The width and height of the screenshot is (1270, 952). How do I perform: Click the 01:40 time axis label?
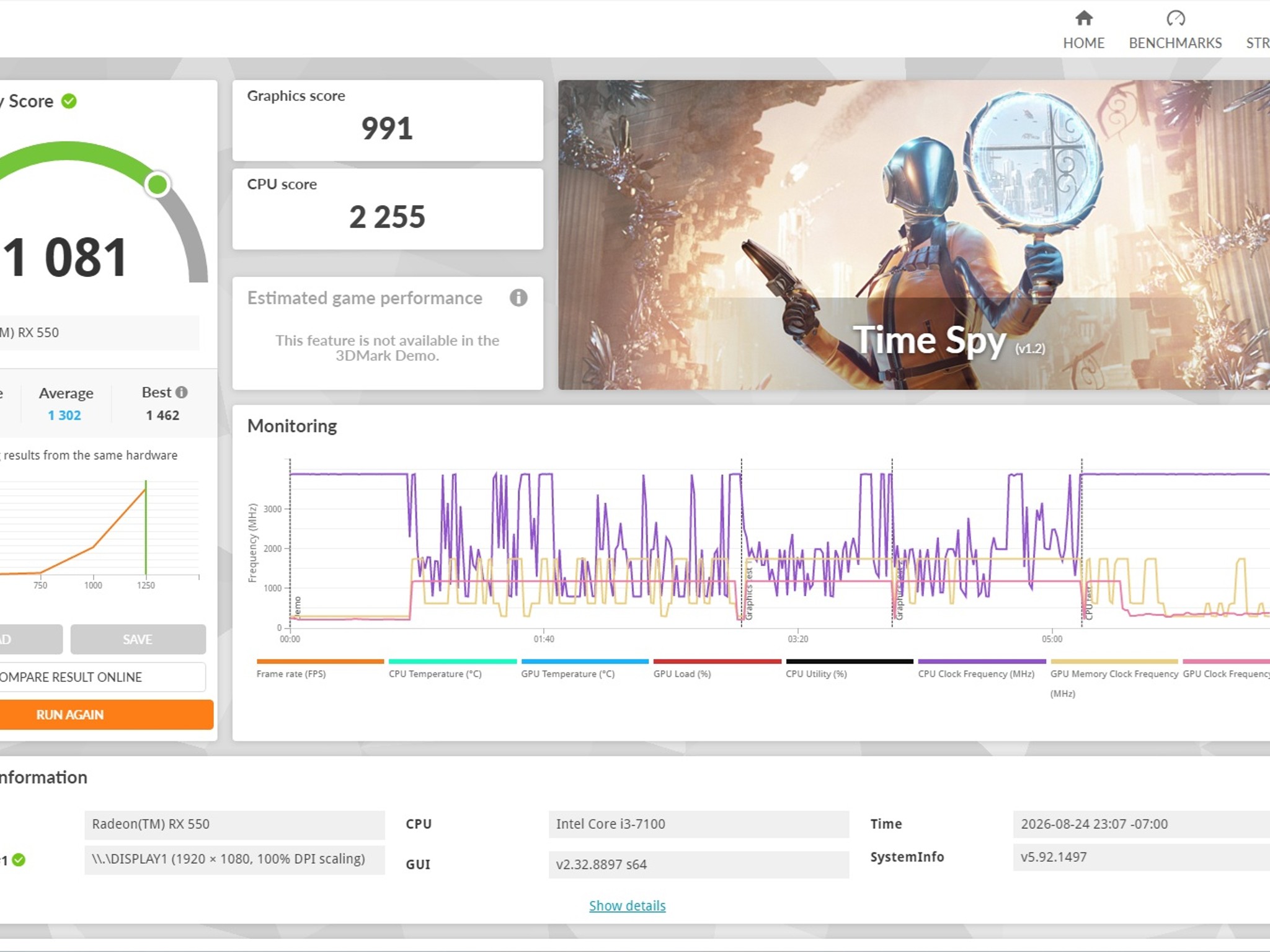click(544, 639)
